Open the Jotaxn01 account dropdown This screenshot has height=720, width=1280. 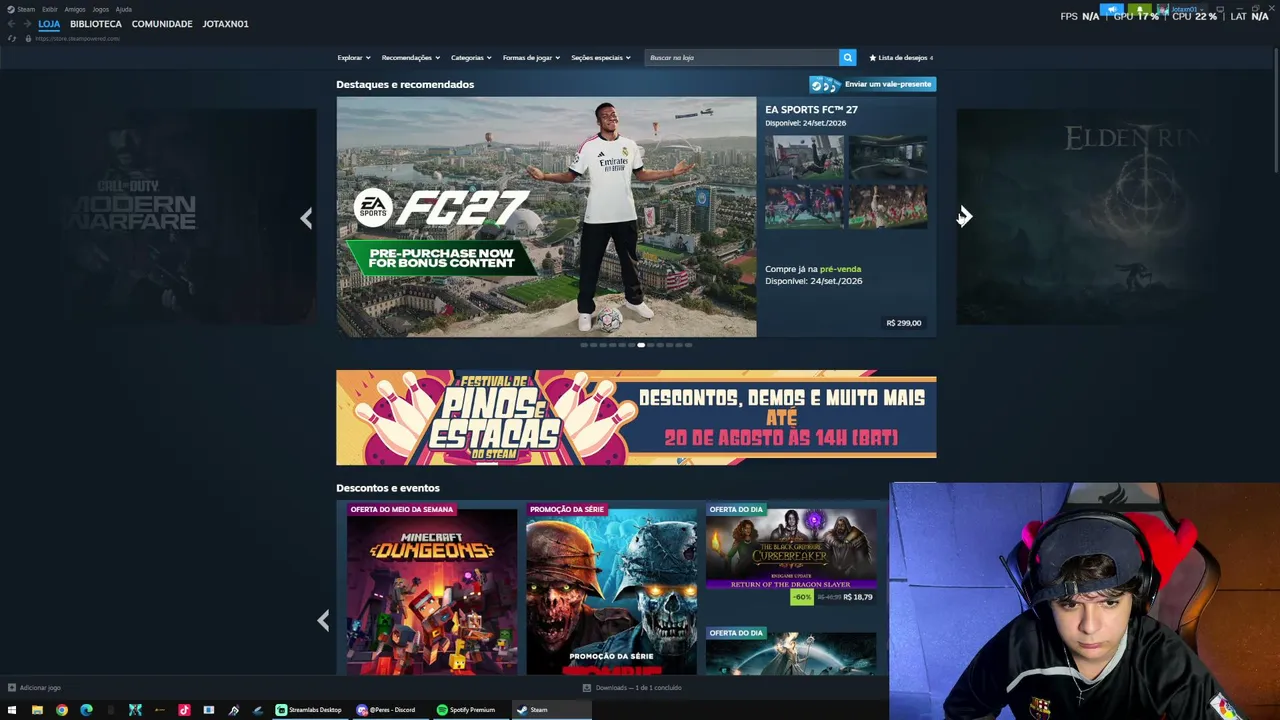click(1181, 9)
